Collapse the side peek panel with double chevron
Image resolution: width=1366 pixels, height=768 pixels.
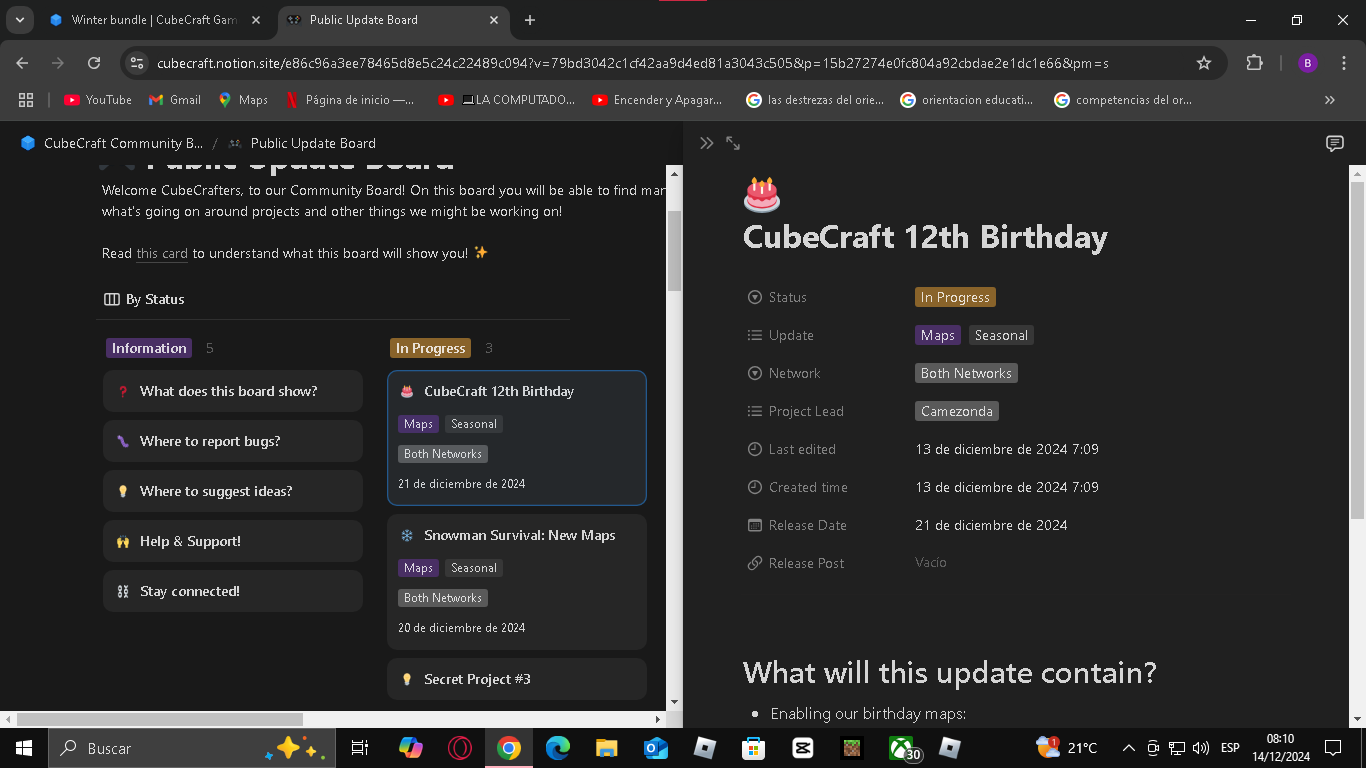[x=707, y=143]
